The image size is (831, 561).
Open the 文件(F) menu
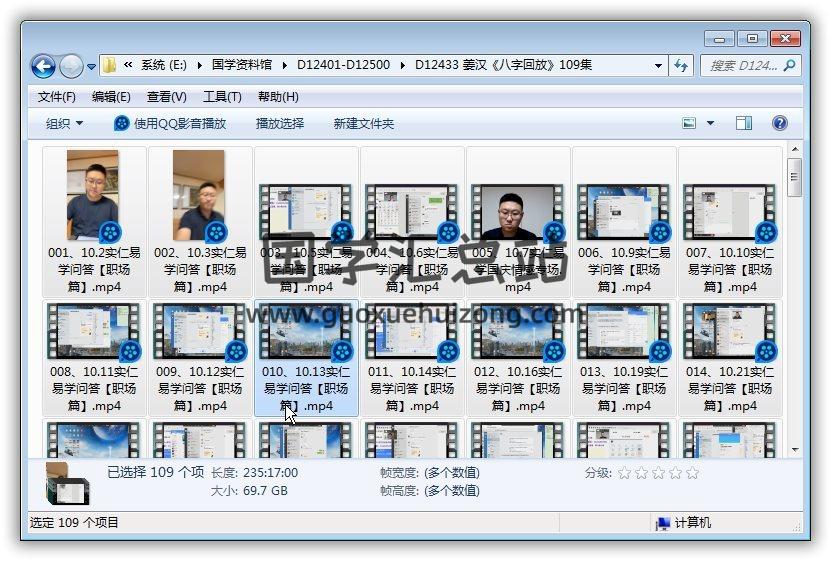point(56,97)
